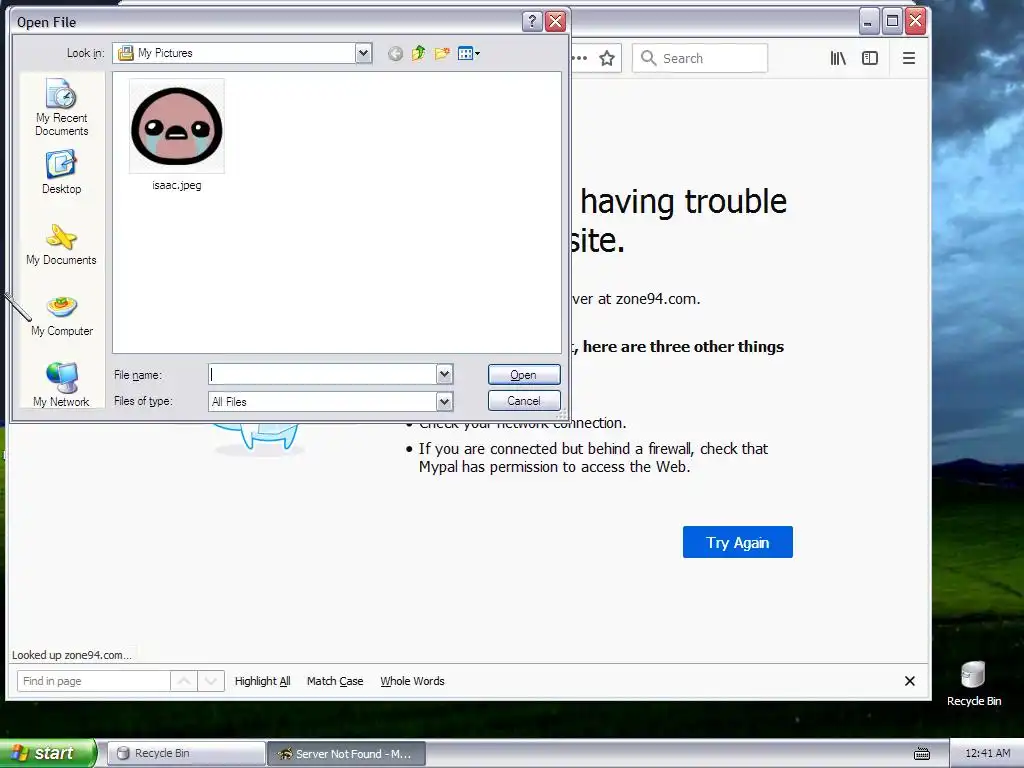Go up one folder level
The image size is (1024, 768).
419,54
